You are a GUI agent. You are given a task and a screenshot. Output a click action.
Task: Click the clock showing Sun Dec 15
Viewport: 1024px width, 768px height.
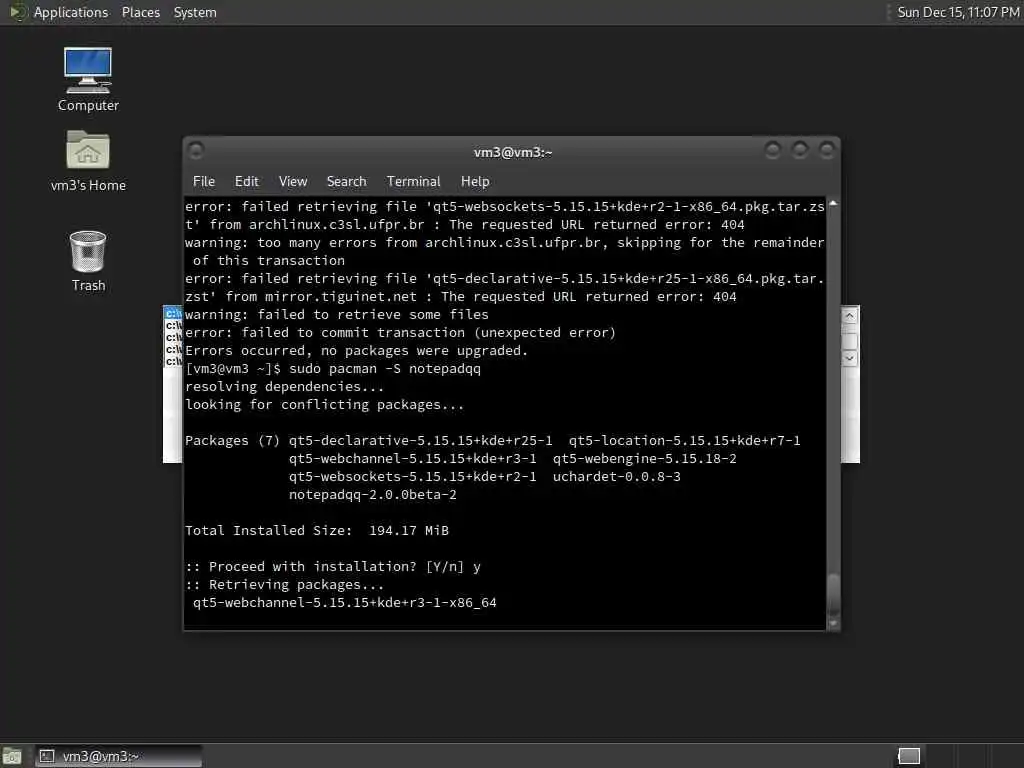[957, 12]
